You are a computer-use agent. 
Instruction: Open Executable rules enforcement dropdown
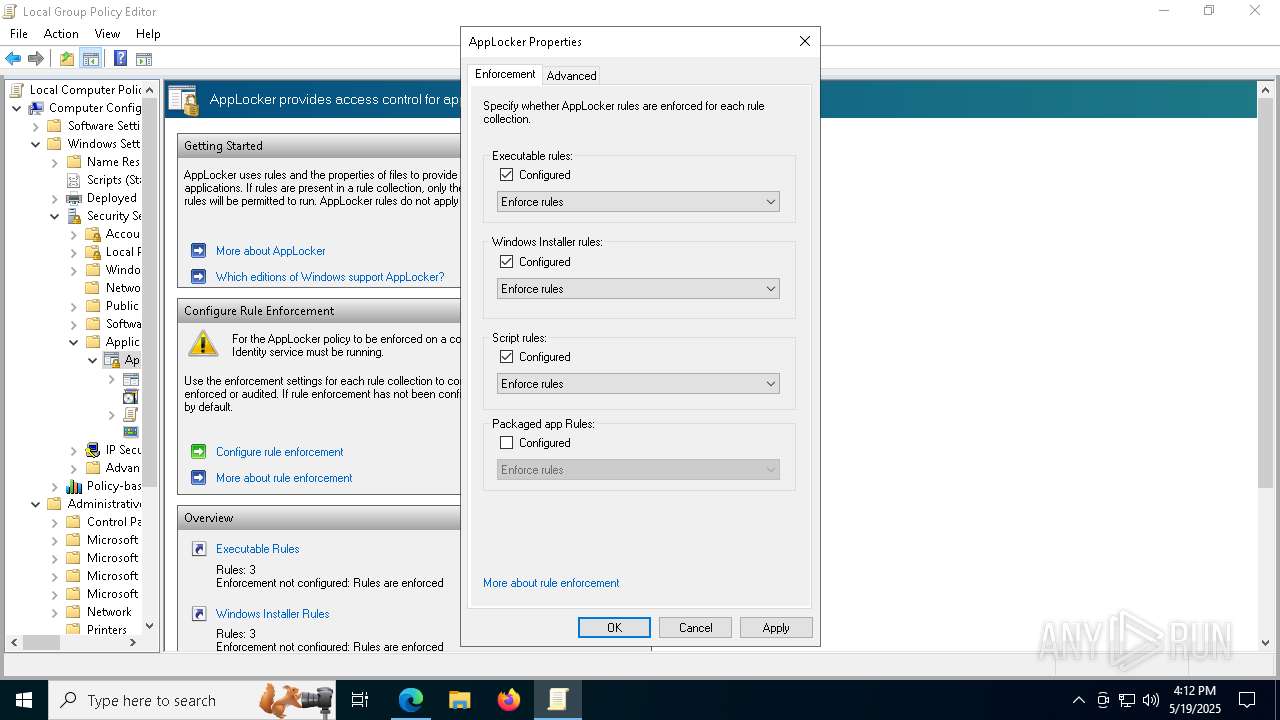(638, 202)
